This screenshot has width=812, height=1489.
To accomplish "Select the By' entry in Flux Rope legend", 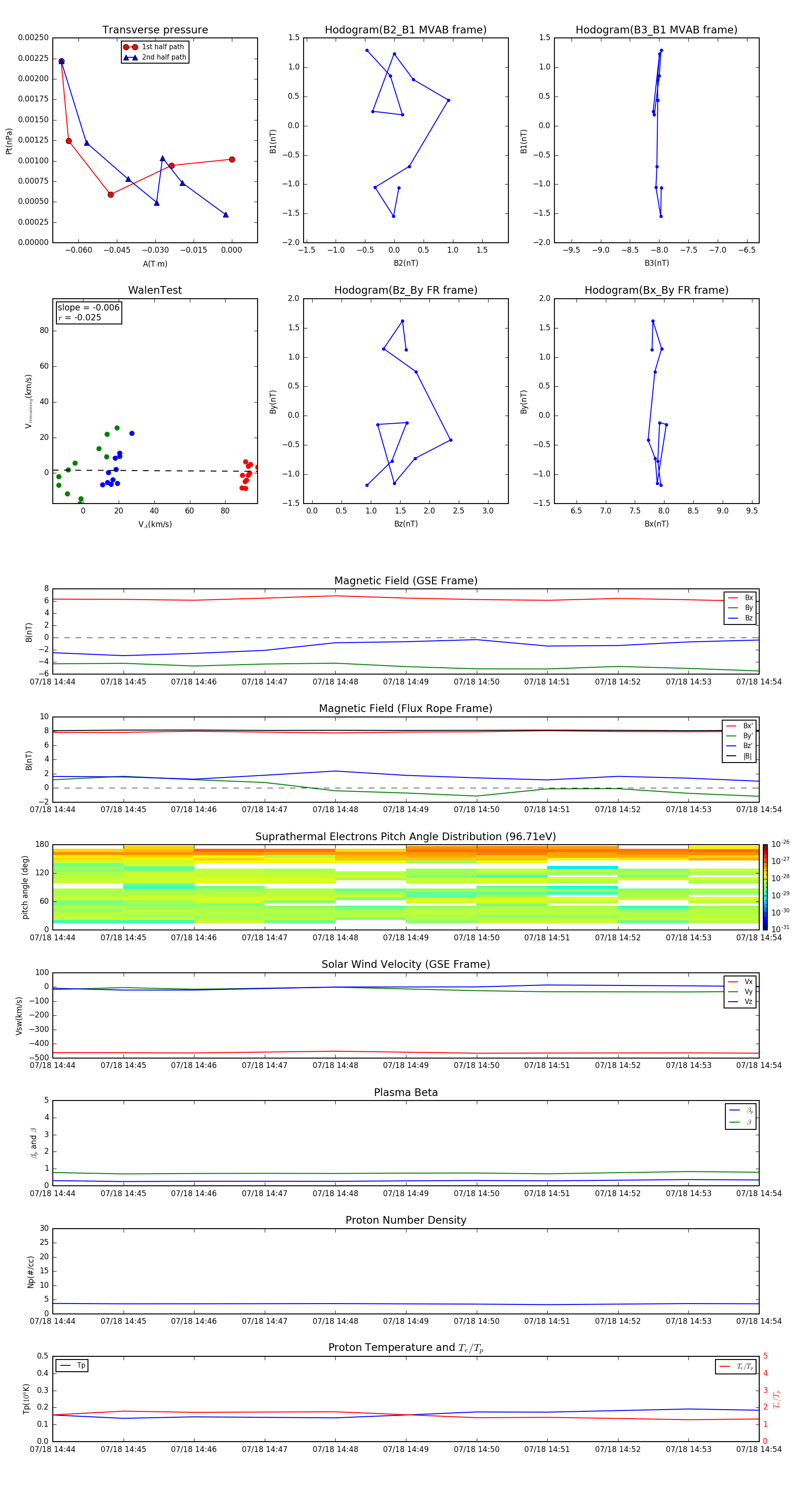I will (739, 736).
